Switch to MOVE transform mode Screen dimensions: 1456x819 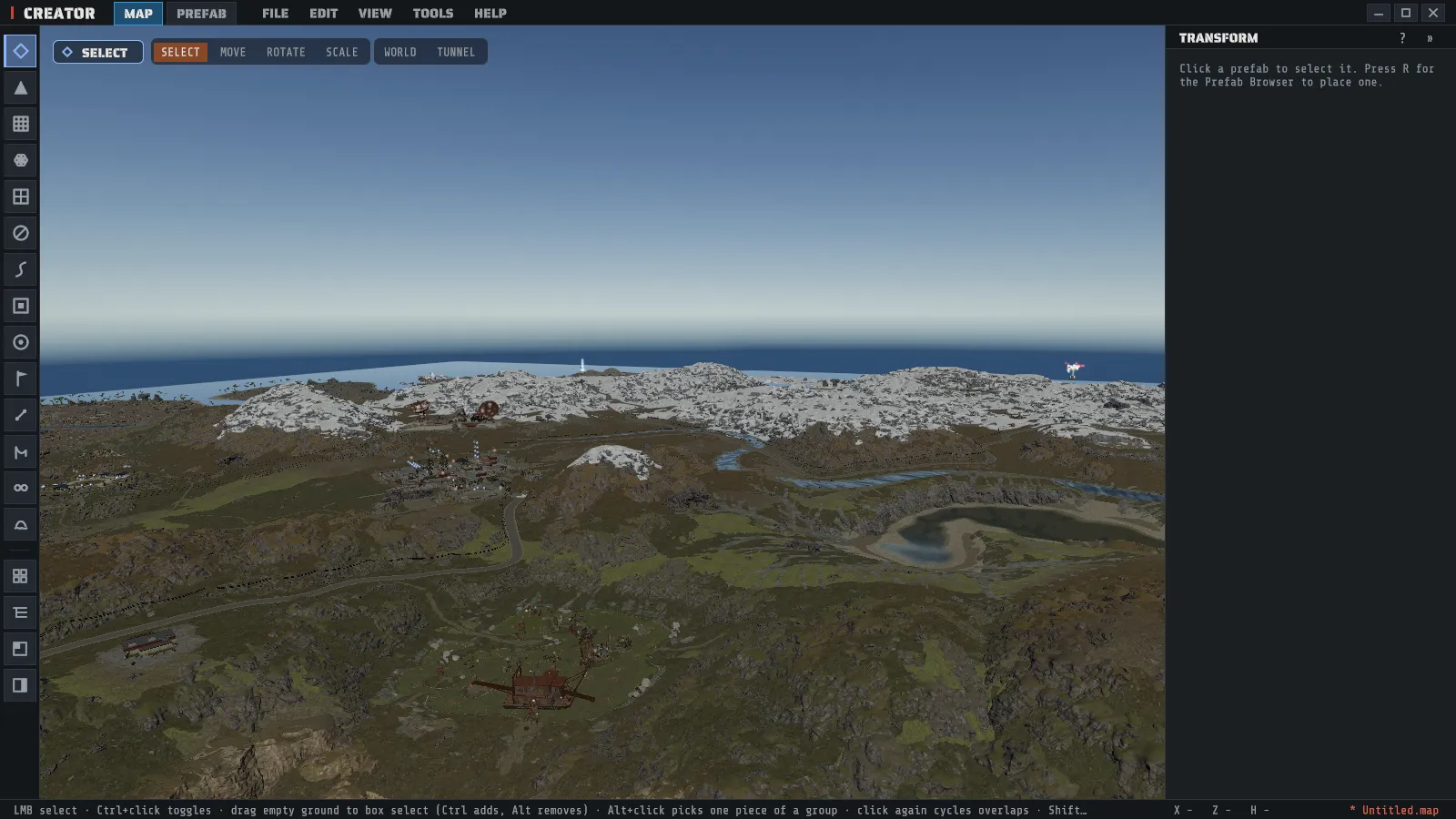coord(233,52)
